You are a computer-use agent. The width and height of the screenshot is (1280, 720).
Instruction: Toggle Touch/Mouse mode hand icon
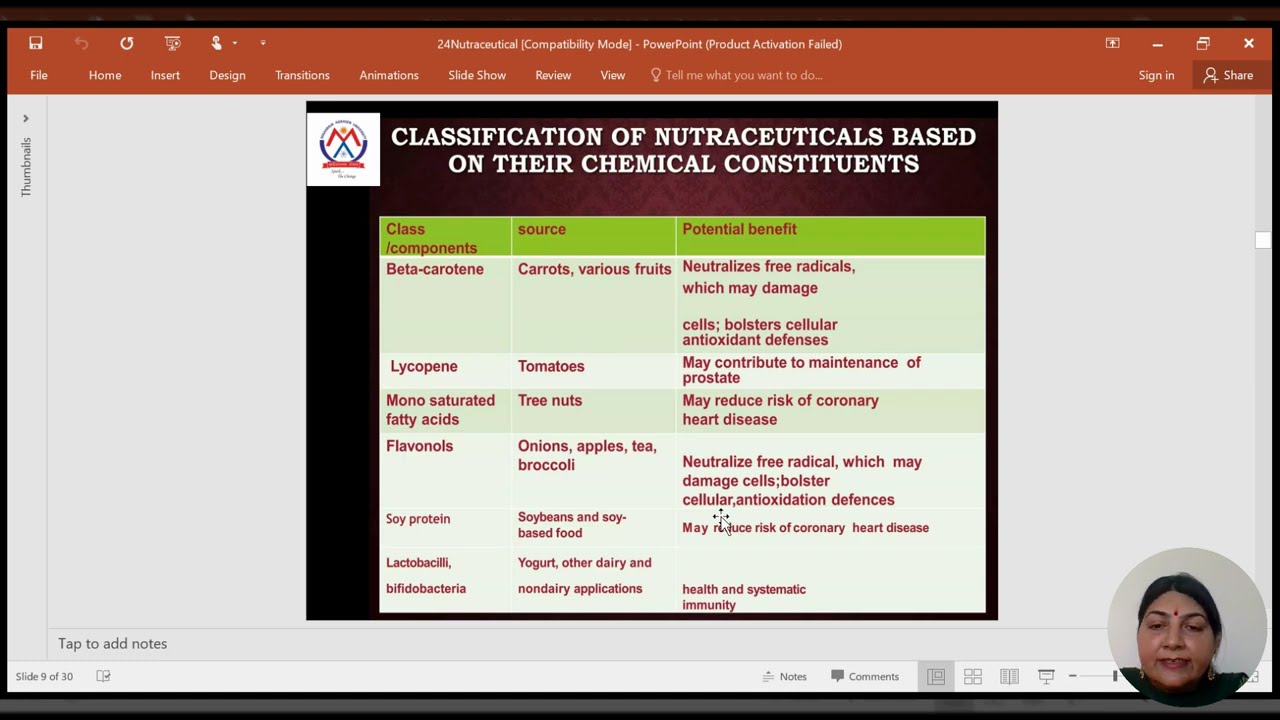[x=216, y=43]
